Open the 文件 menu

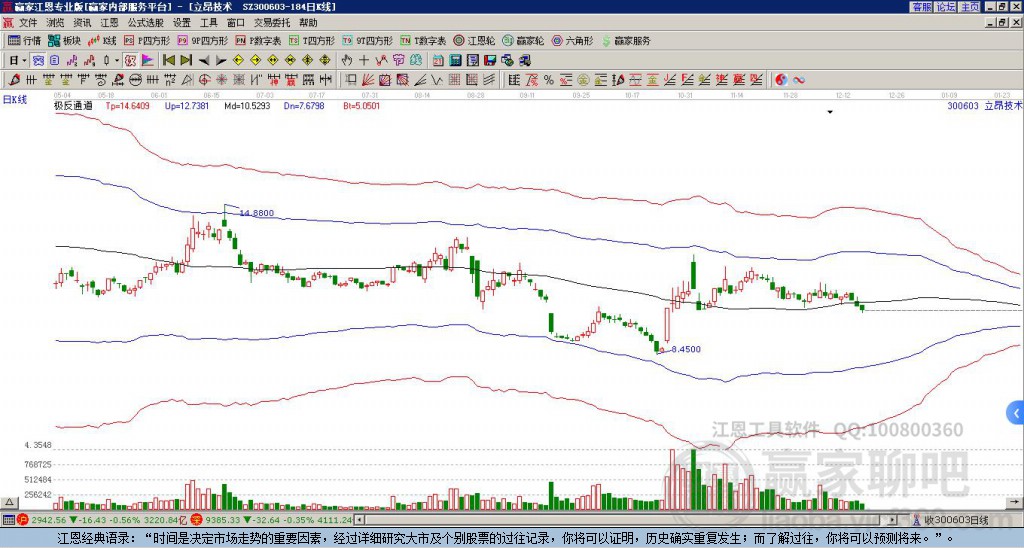point(28,23)
